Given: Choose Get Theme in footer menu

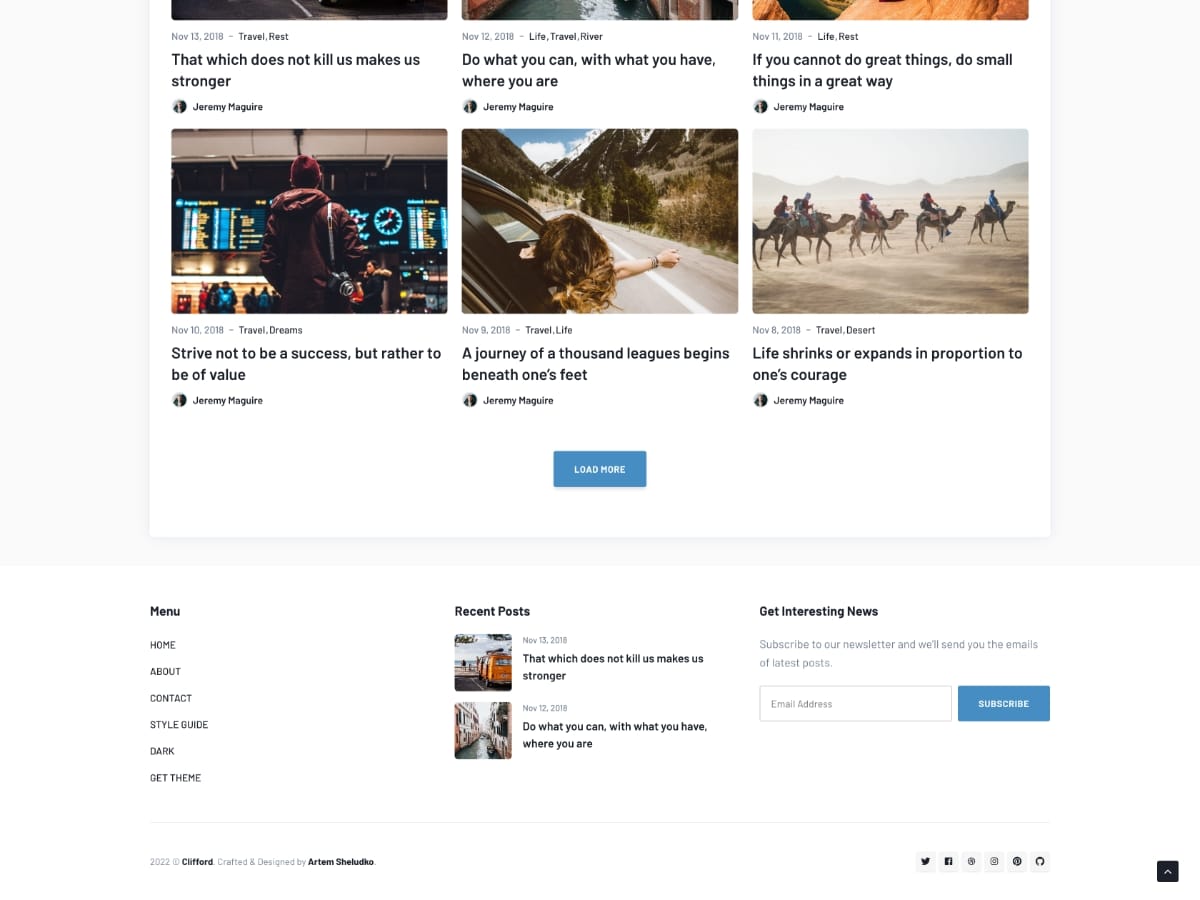Looking at the screenshot, I should point(175,778).
